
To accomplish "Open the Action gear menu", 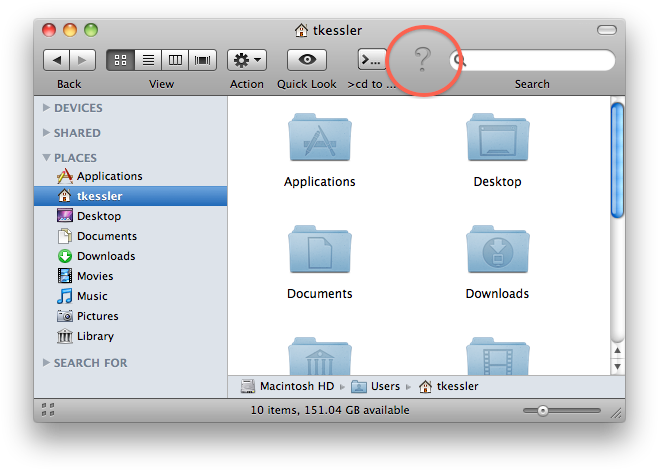I will pos(247,60).
